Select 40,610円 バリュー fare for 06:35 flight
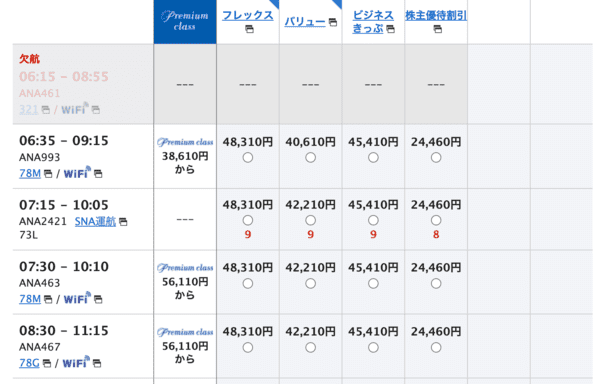The width and height of the screenshot is (599, 384). click(x=310, y=157)
